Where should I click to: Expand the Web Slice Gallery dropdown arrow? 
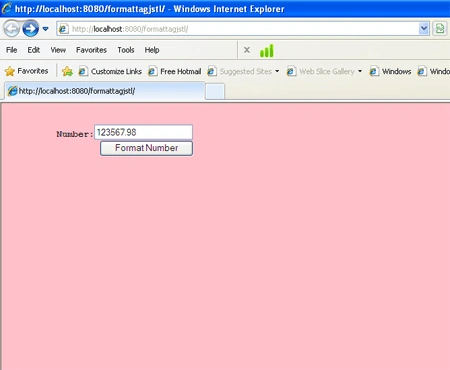coord(360,71)
